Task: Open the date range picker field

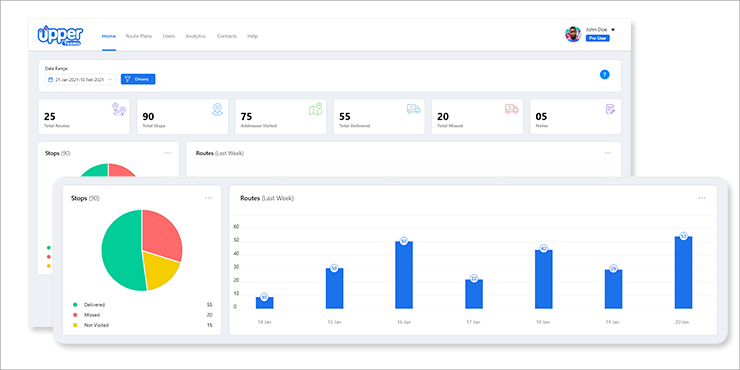Action: pos(81,80)
